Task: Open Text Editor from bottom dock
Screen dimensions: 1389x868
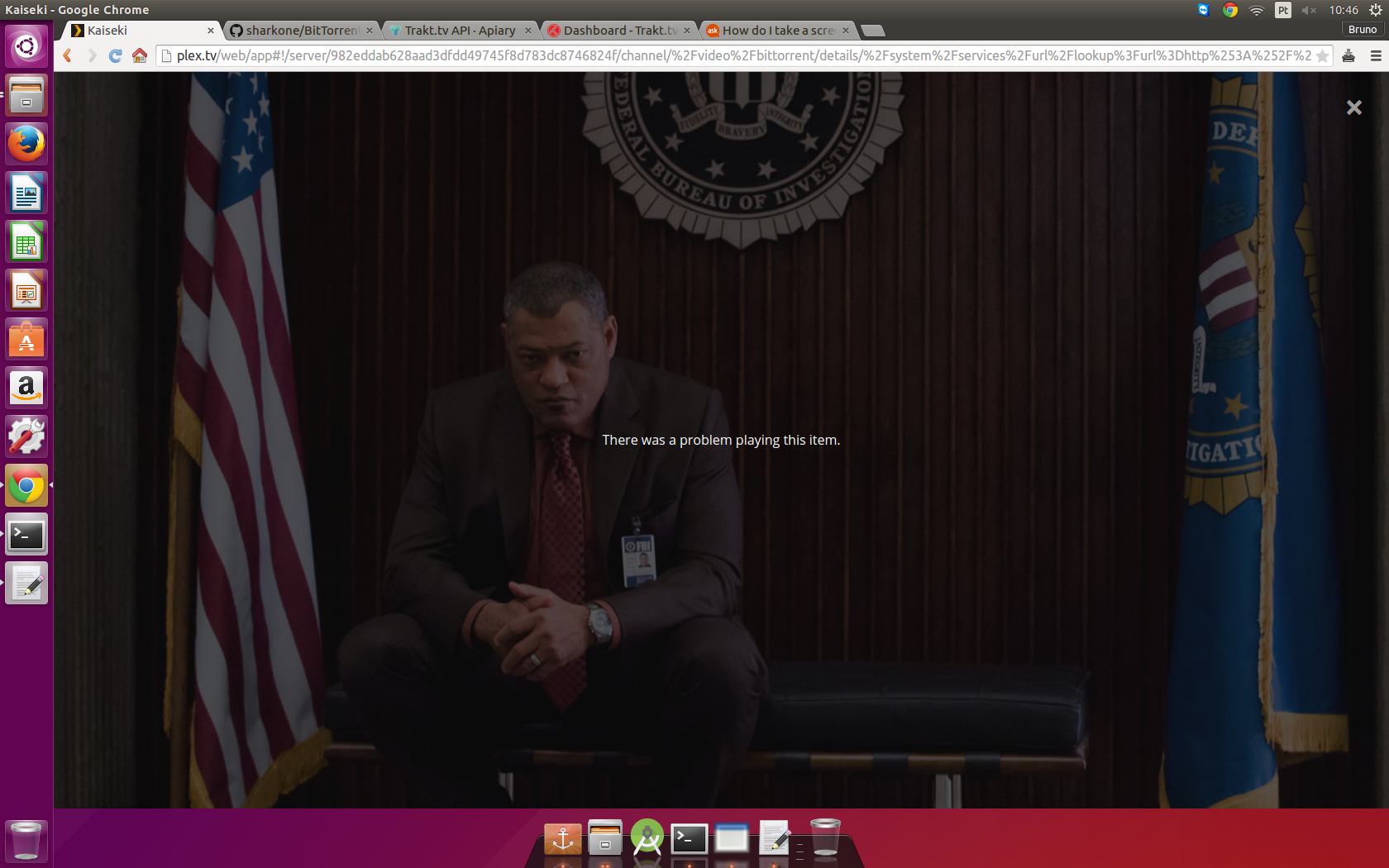Action: tap(775, 838)
